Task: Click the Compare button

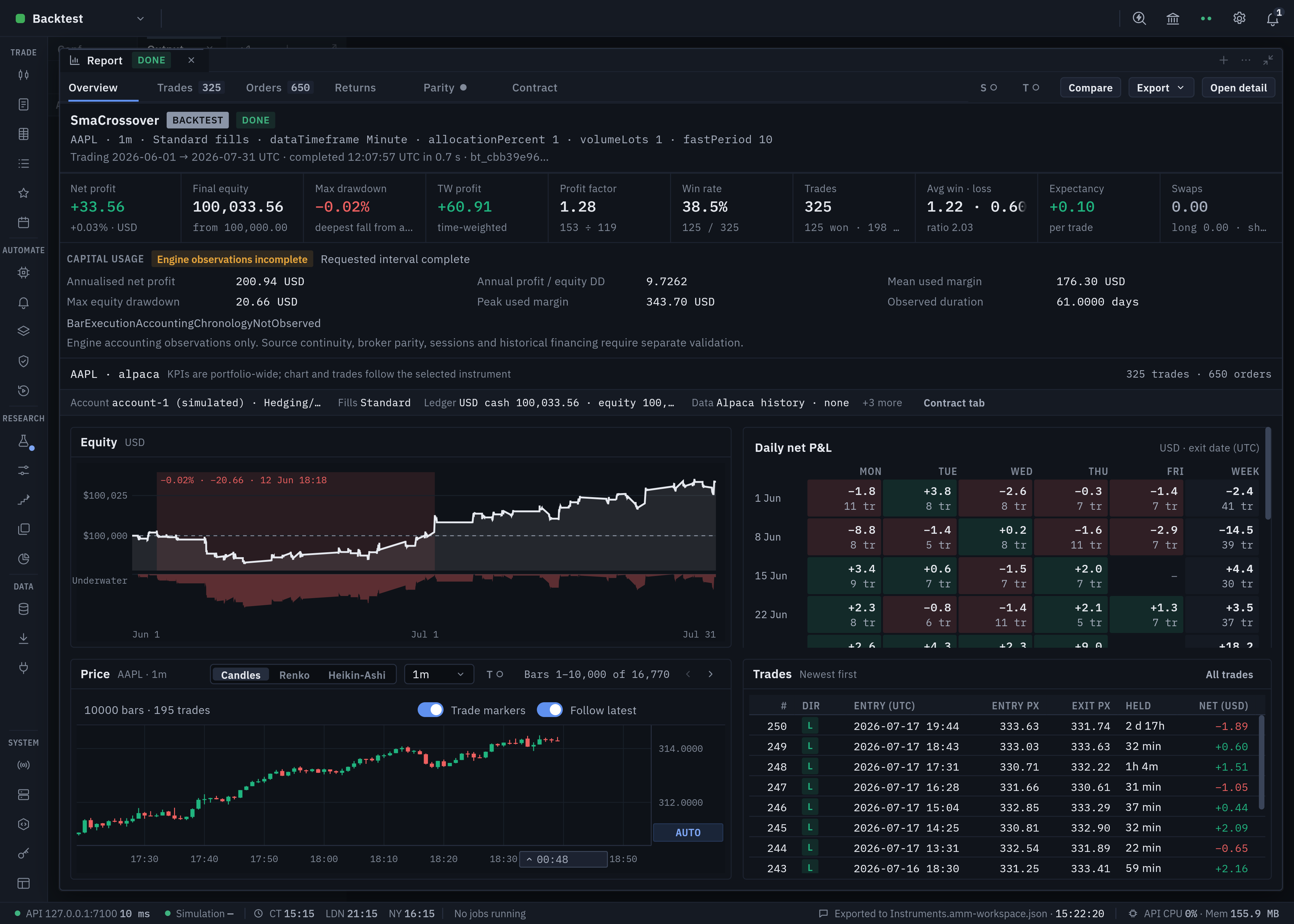Action: (x=1090, y=87)
